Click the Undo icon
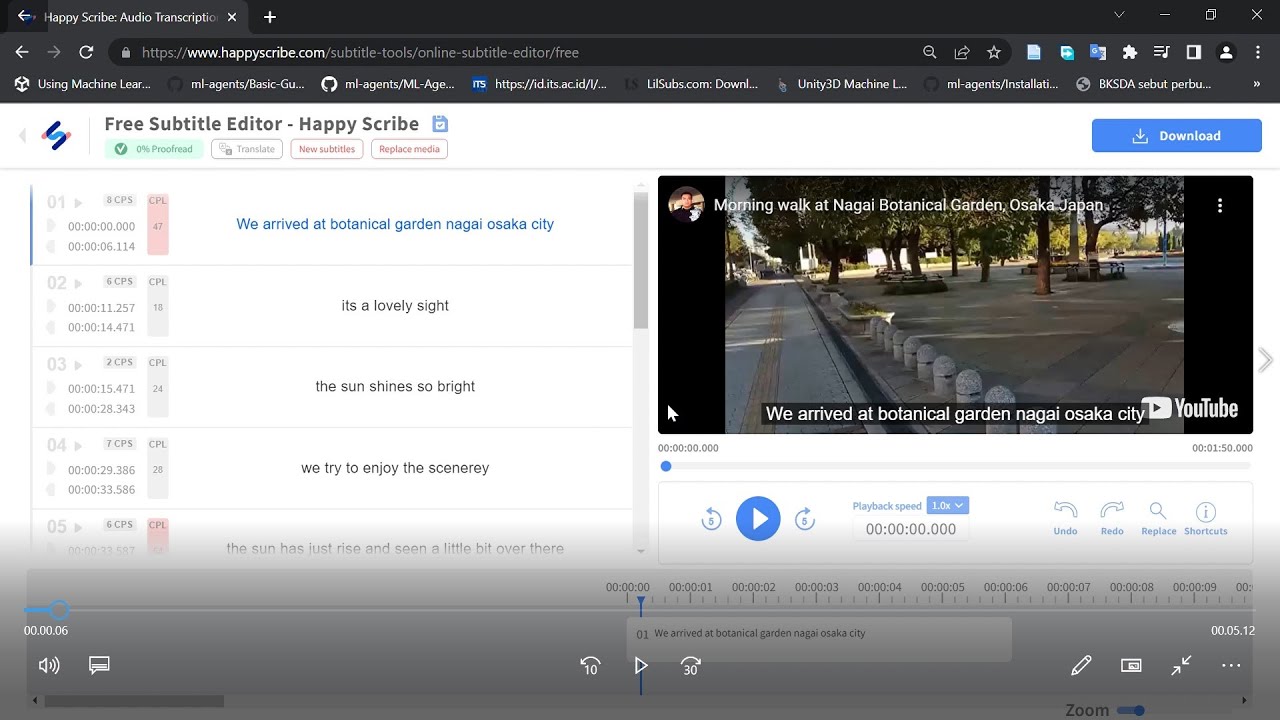Image resolution: width=1280 pixels, height=720 pixels. point(1065,518)
